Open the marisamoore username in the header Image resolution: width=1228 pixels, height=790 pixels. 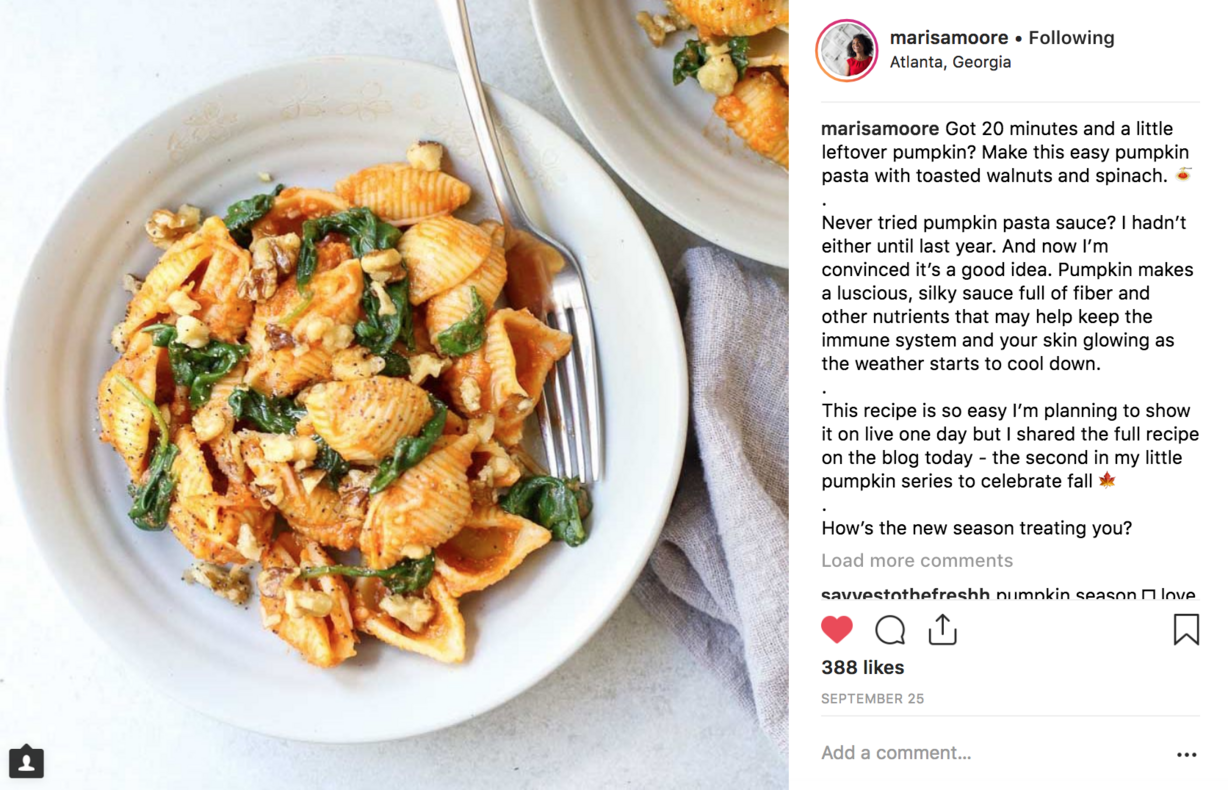tap(949, 38)
